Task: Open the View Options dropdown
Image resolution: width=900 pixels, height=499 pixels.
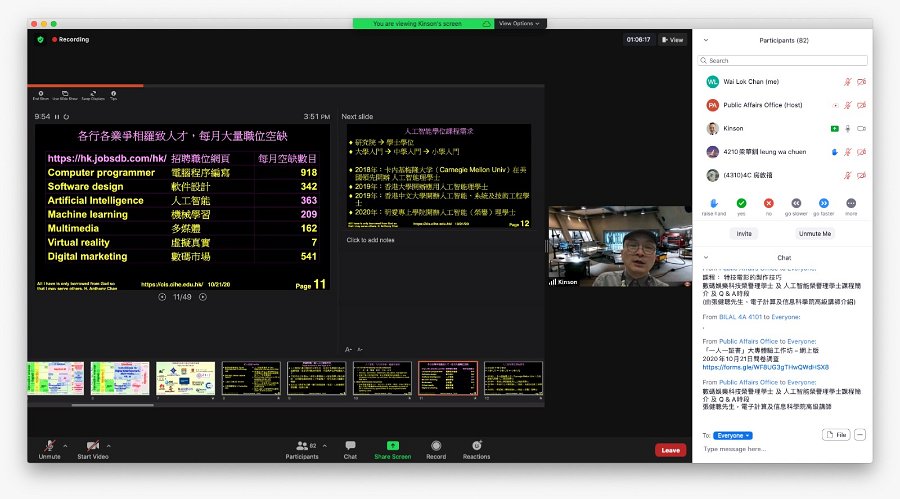Action: coord(519,24)
